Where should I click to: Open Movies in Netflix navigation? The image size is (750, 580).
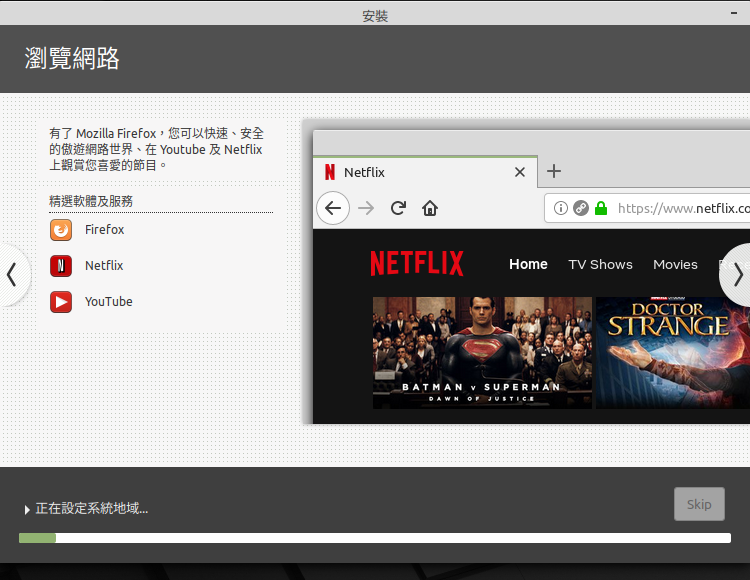675,264
